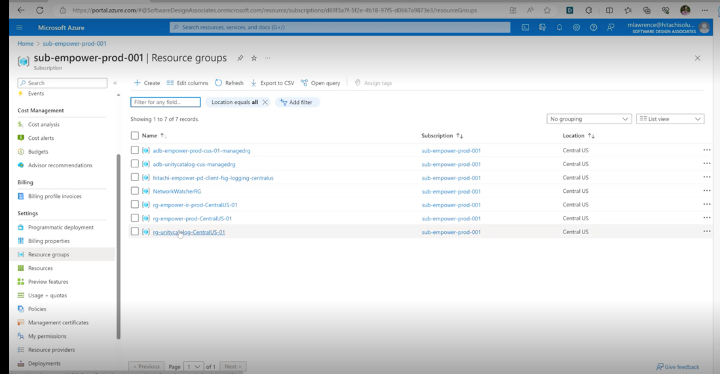Screen dimensions: 720x374
Task: Create a new resource group
Action: 147,83
